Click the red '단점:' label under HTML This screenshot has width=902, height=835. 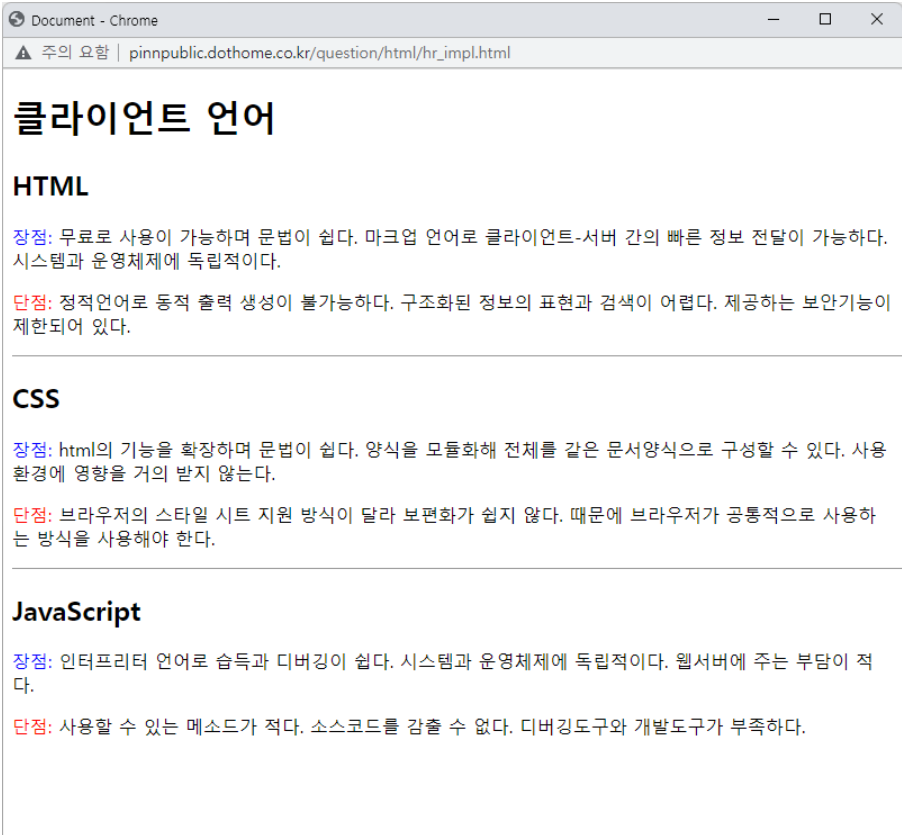pyautogui.click(x=33, y=302)
